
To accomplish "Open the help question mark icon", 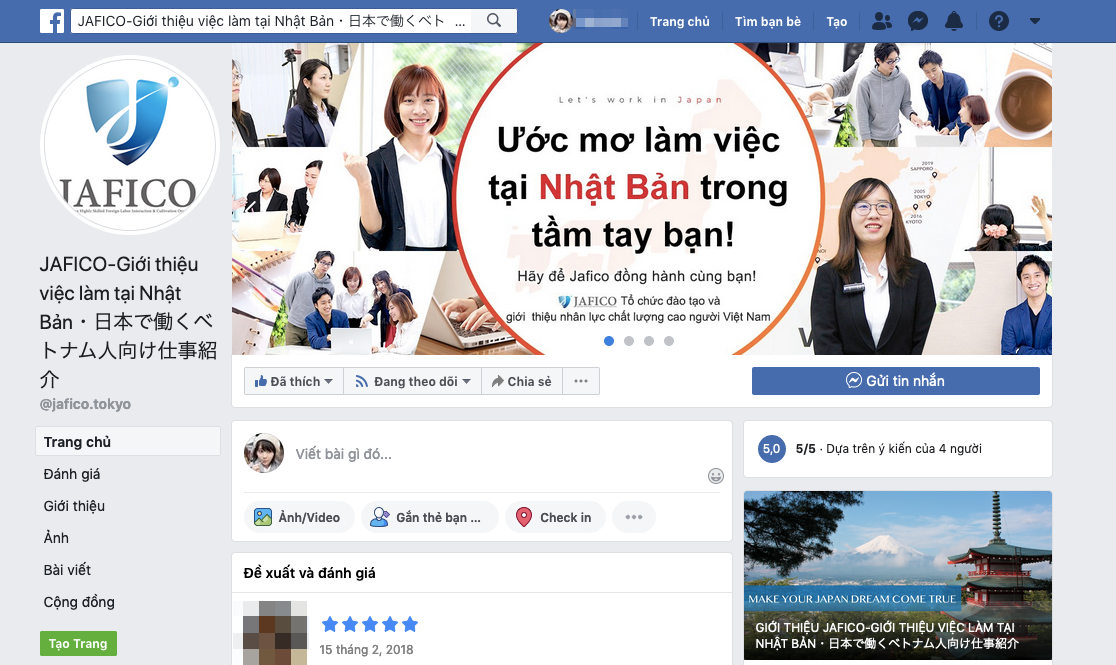I will (x=999, y=21).
